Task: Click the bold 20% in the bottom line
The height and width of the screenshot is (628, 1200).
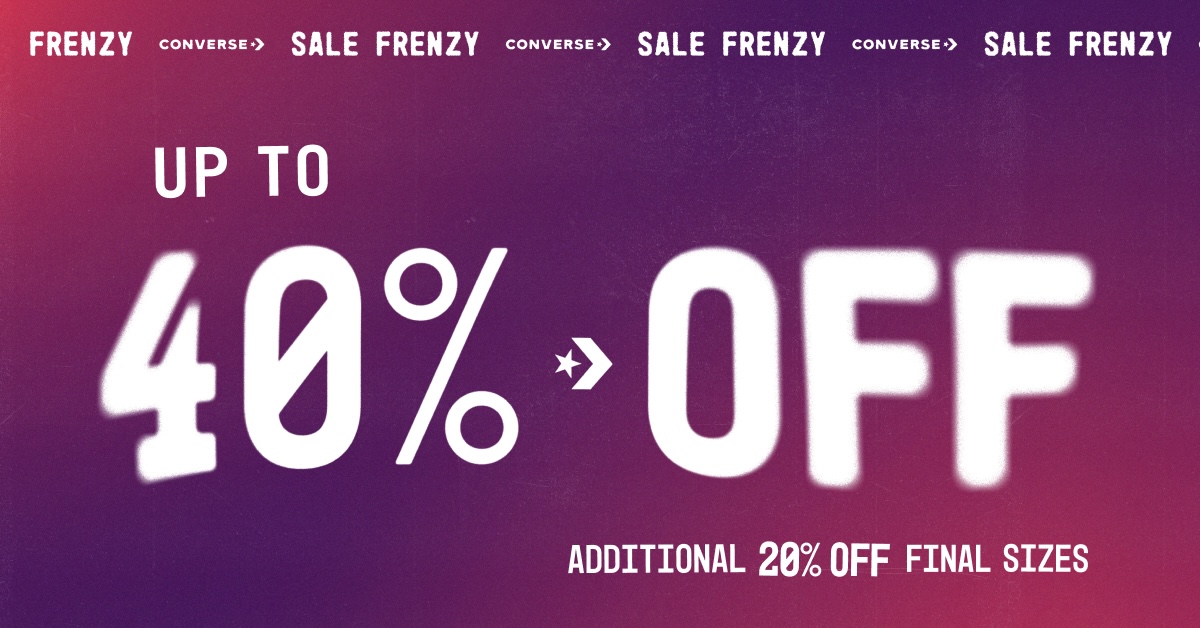Action: click(790, 559)
